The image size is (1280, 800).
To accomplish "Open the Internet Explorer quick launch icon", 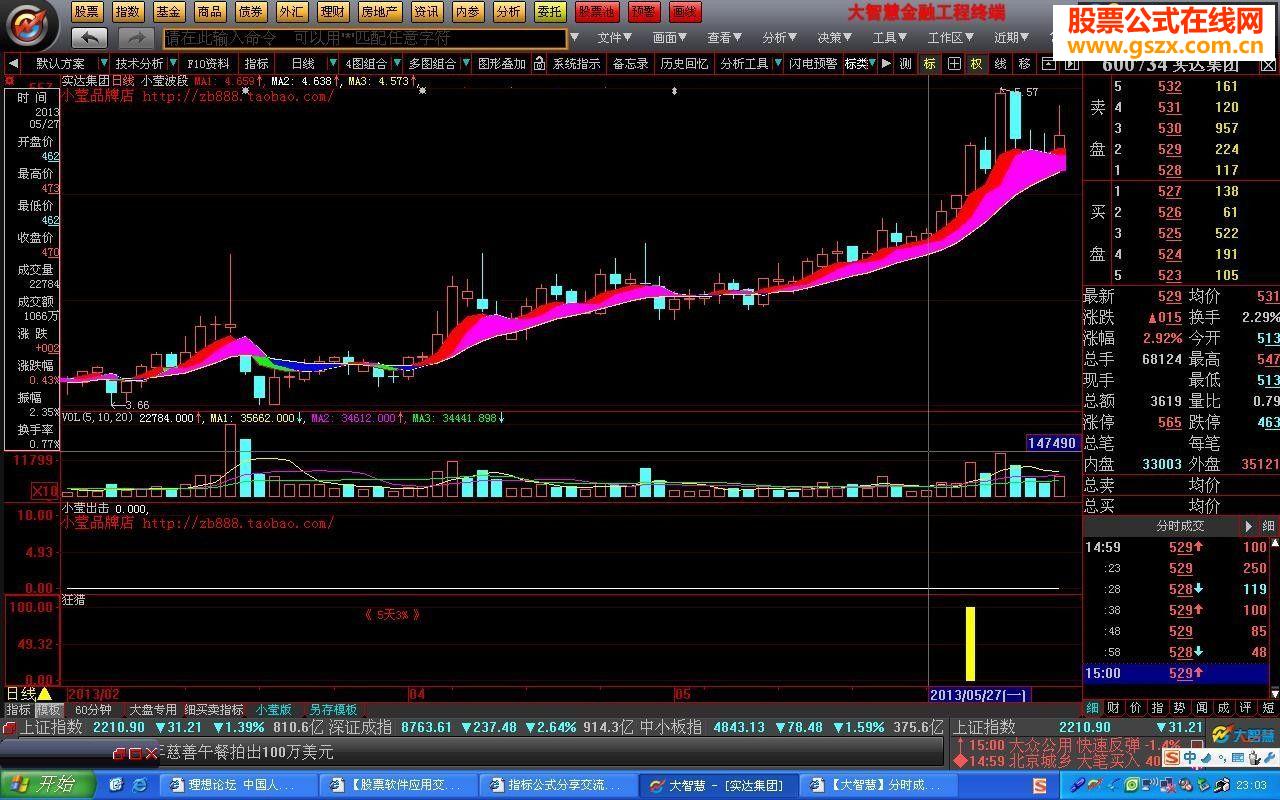I will pos(140,785).
